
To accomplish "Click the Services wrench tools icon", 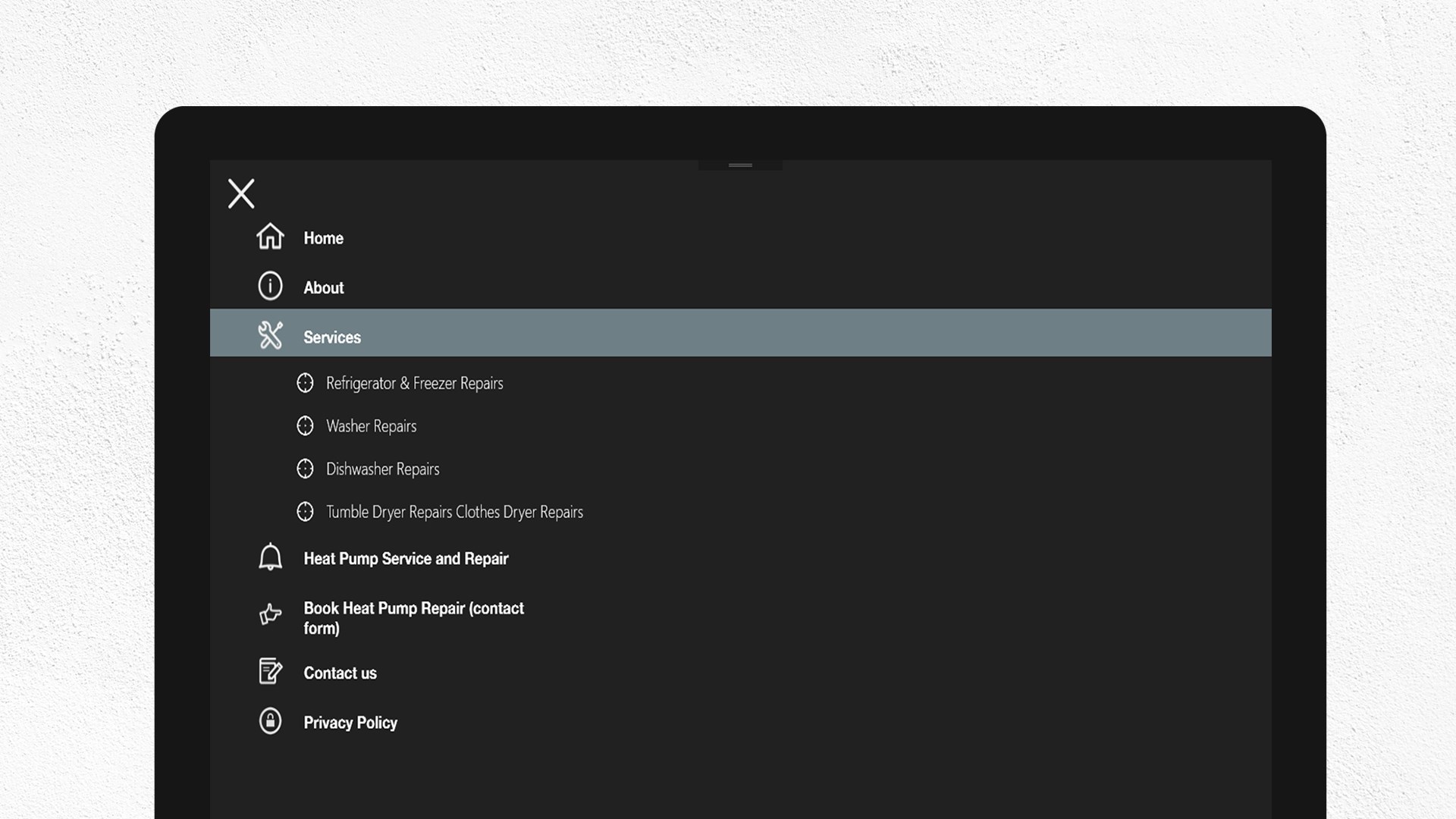I will [x=270, y=335].
